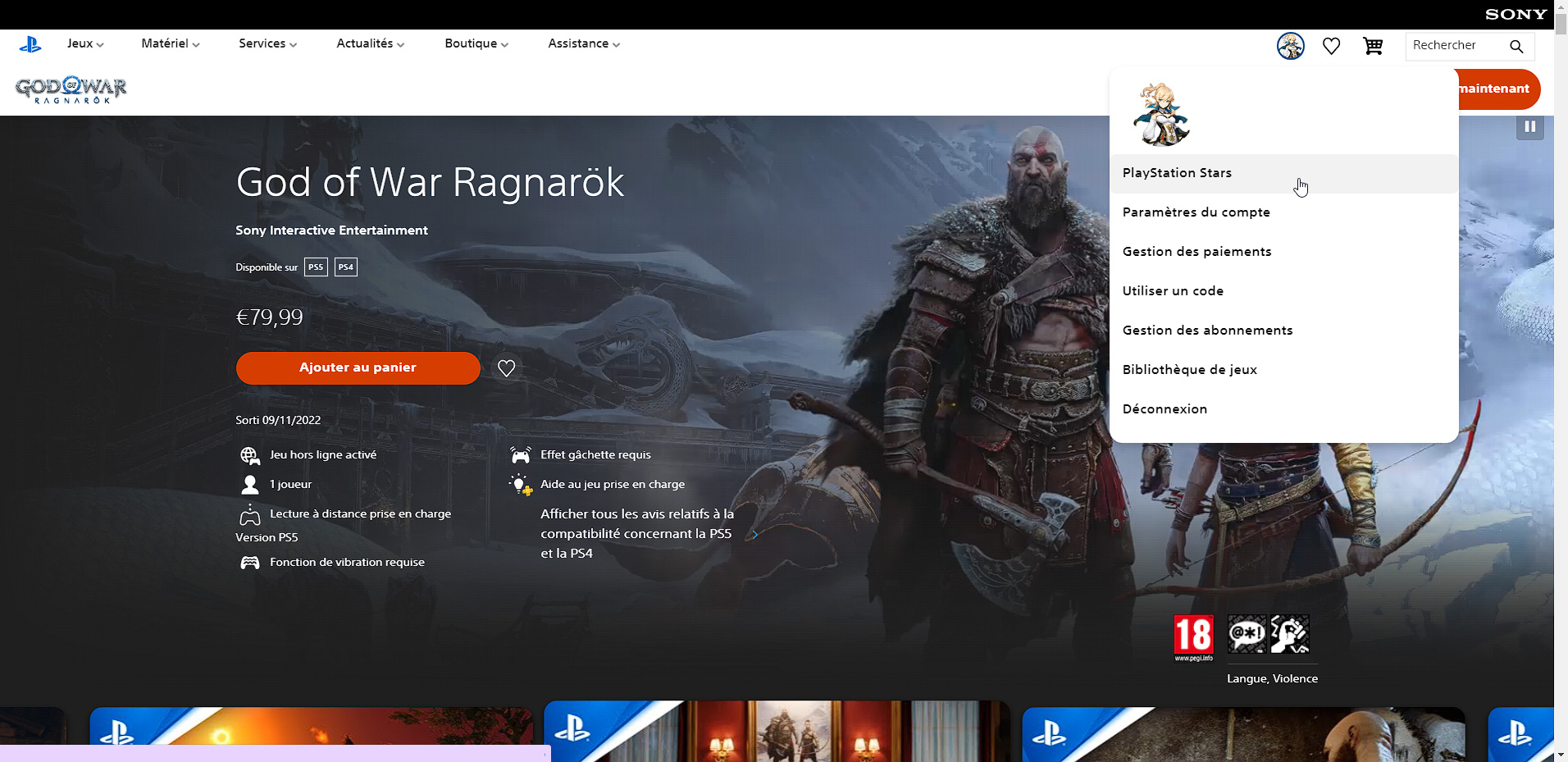Expand the Assistance menu
The image size is (1568, 762).
(582, 43)
